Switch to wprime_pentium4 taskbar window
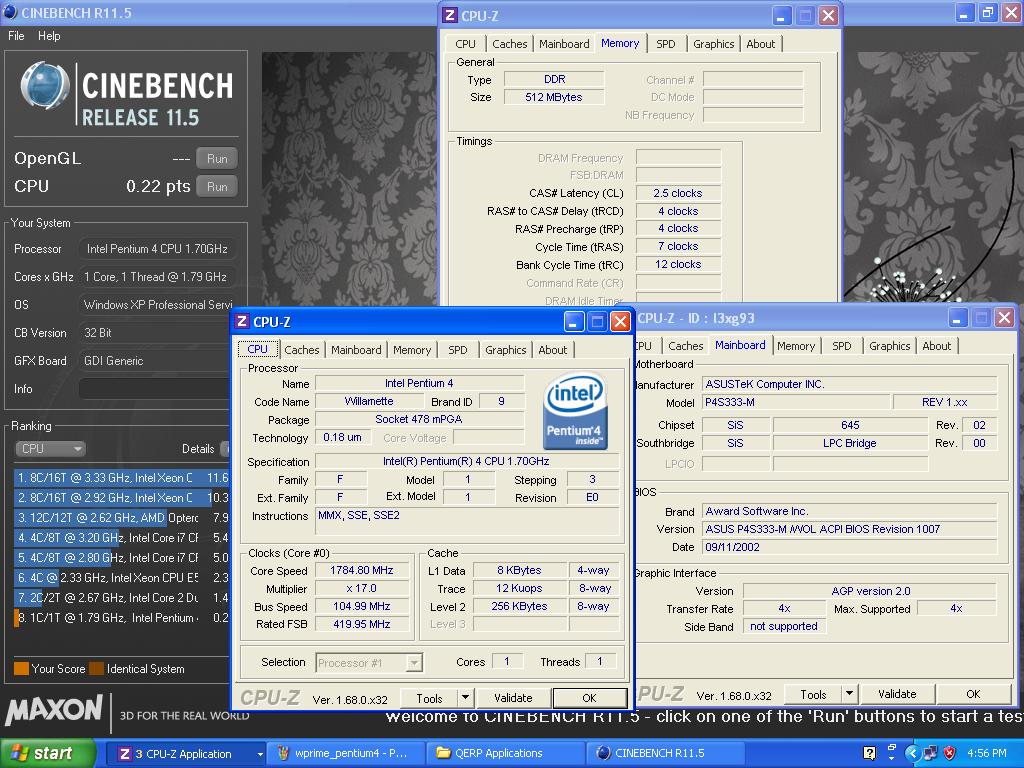 [x=345, y=754]
